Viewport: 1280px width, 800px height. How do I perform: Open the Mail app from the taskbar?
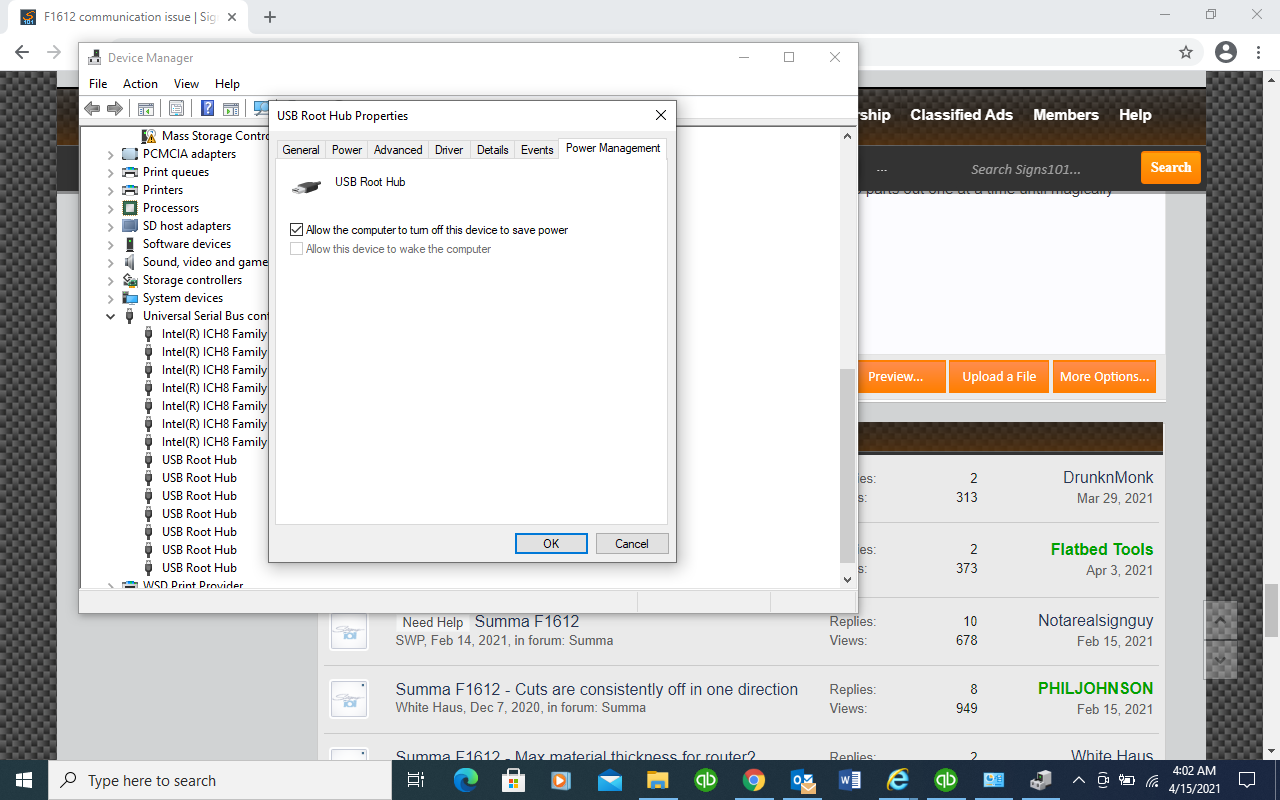click(x=609, y=780)
